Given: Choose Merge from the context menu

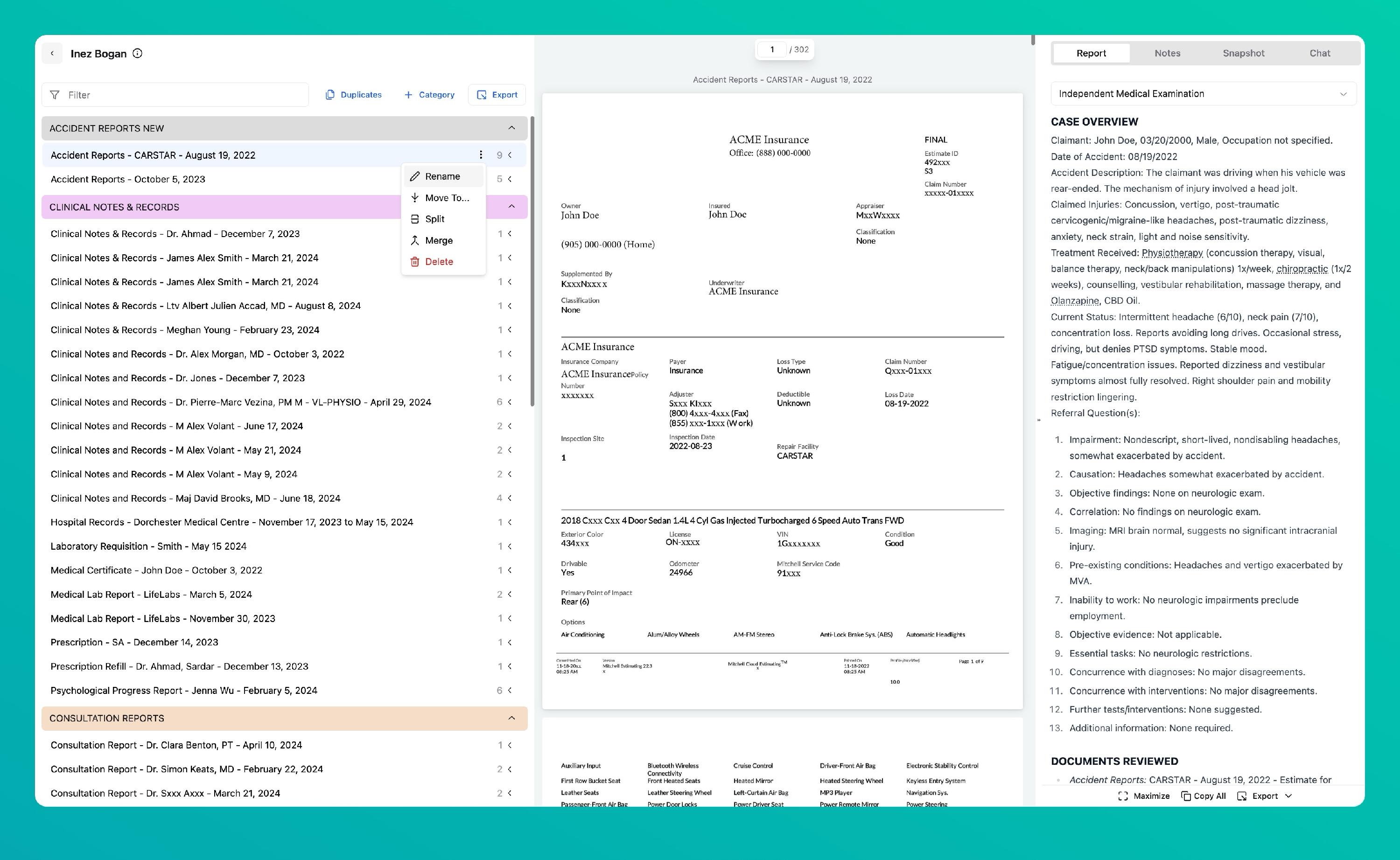Looking at the screenshot, I should tap(438, 241).
